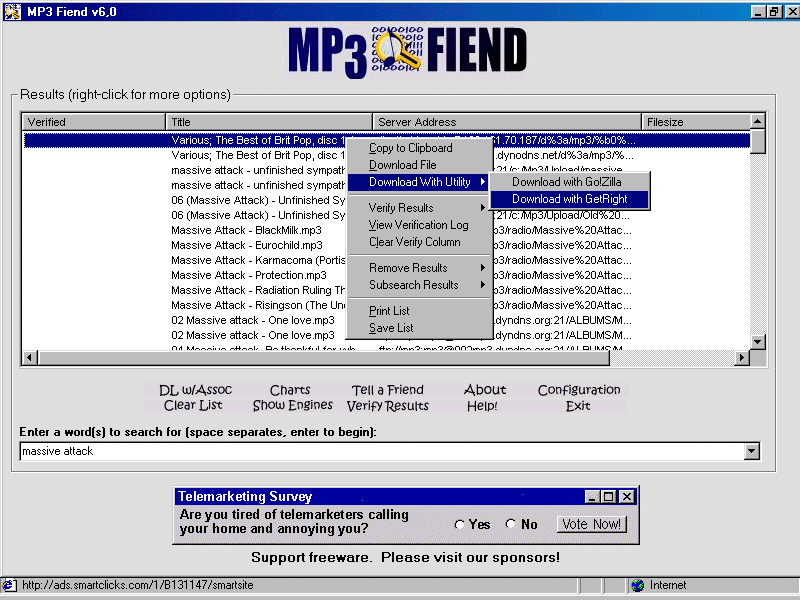Screen dimensions: 800x600
Task: Open View Verification Log
Action: [418, 225]
